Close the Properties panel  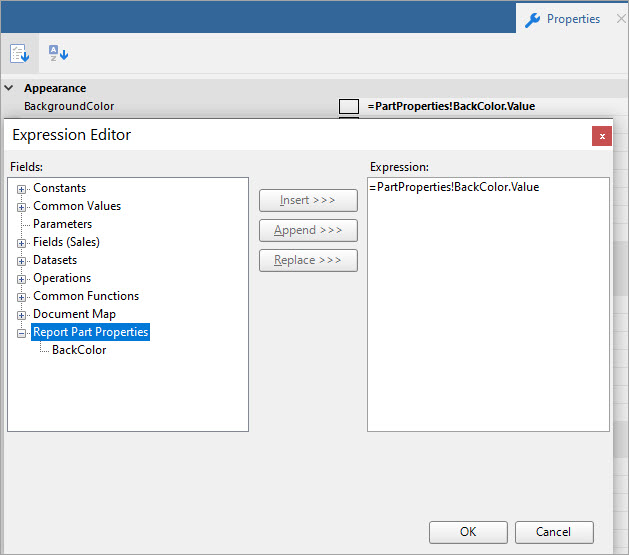pos(621,18)
